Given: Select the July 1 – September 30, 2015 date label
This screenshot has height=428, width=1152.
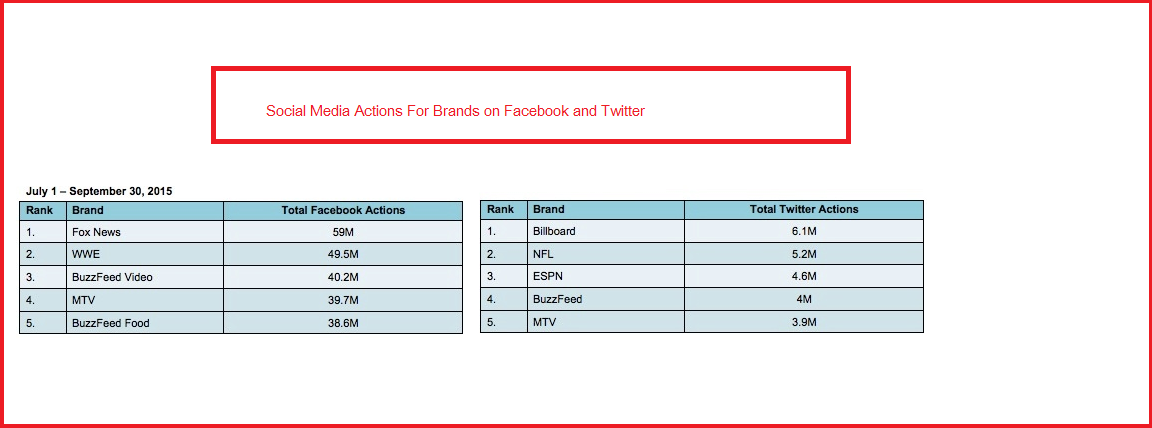Looking at the screenshot, I should coord(99,190).
